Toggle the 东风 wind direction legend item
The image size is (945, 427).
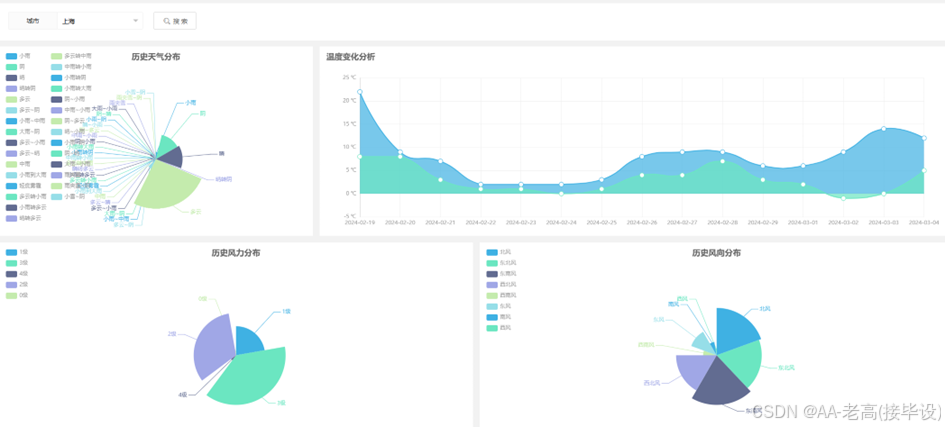[499, 306]
